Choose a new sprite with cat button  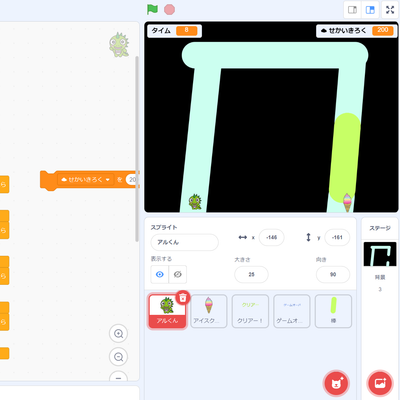tap(336, 384)
